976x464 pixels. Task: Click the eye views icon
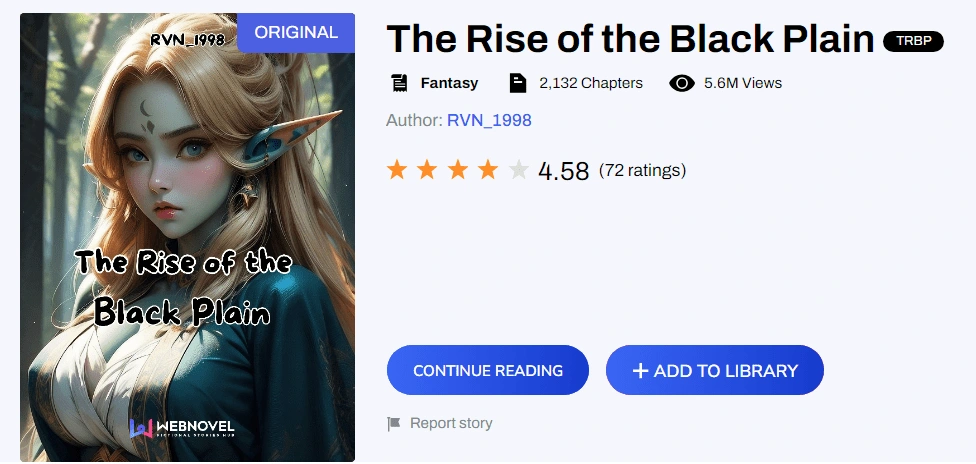click(x=682, y=83)
